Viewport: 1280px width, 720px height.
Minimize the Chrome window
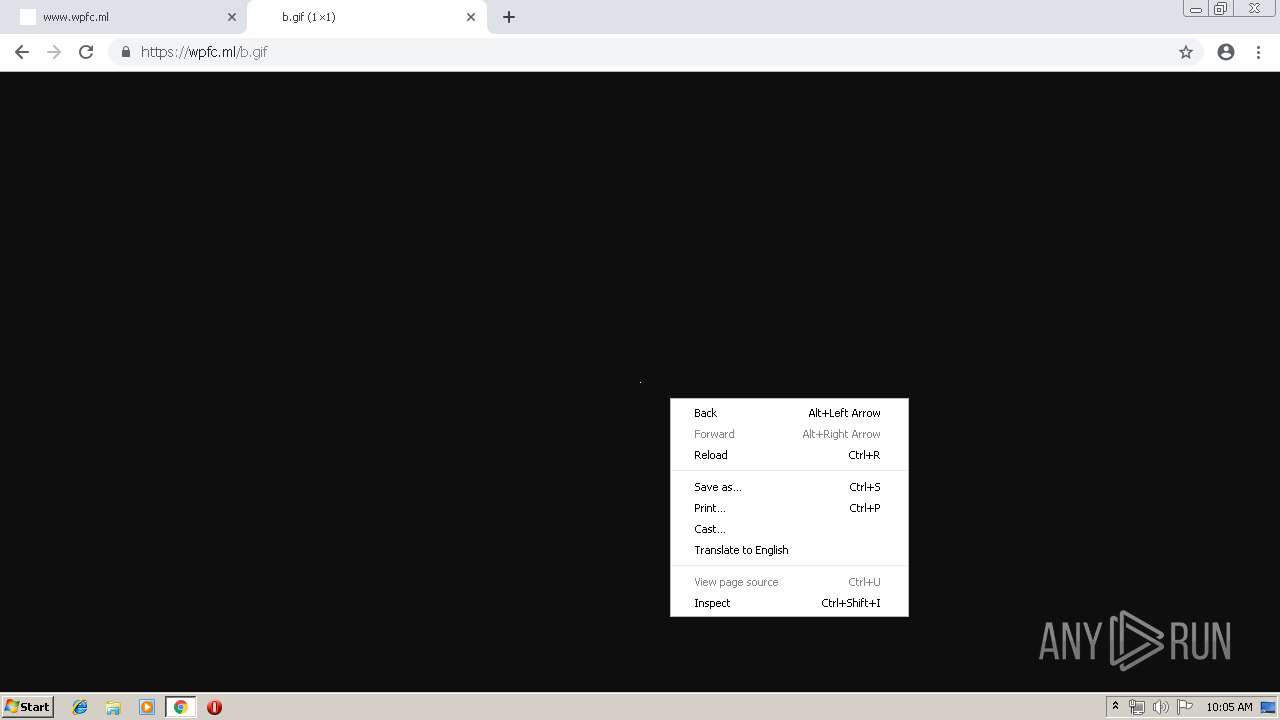[1196, 9]
